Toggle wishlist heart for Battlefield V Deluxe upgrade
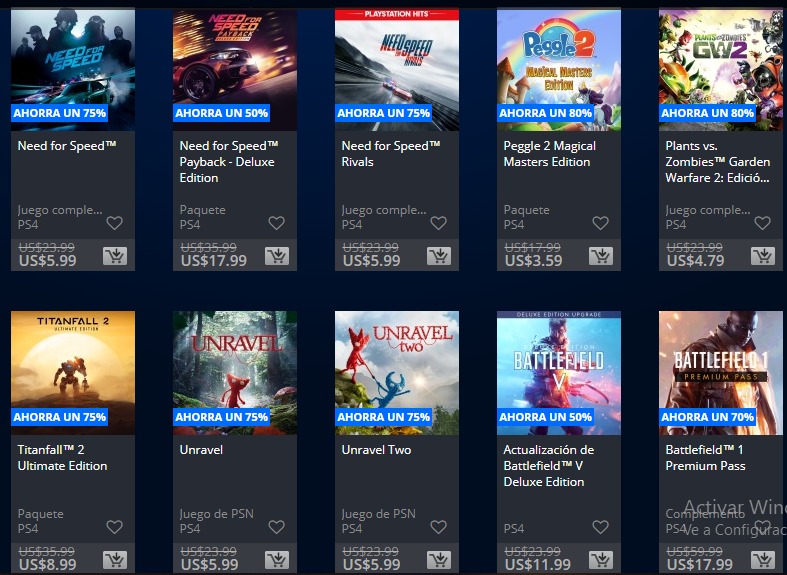 tap(600, 527)
